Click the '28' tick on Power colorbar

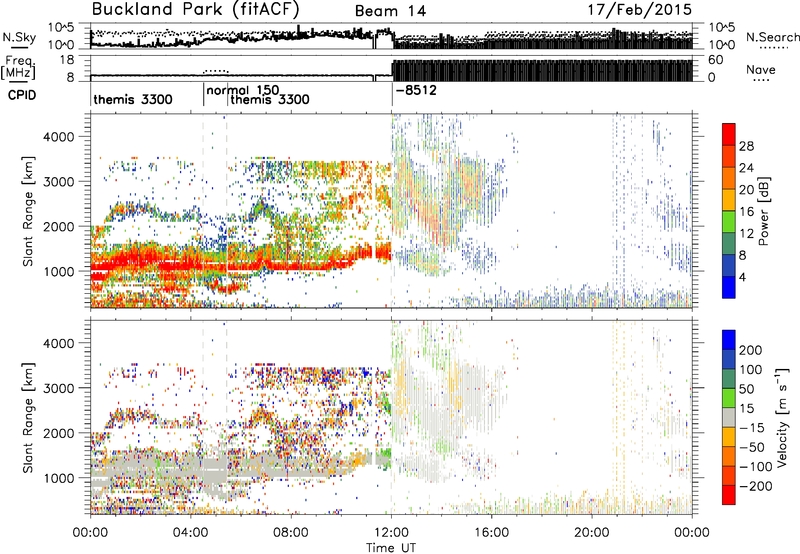coord(746,146)
